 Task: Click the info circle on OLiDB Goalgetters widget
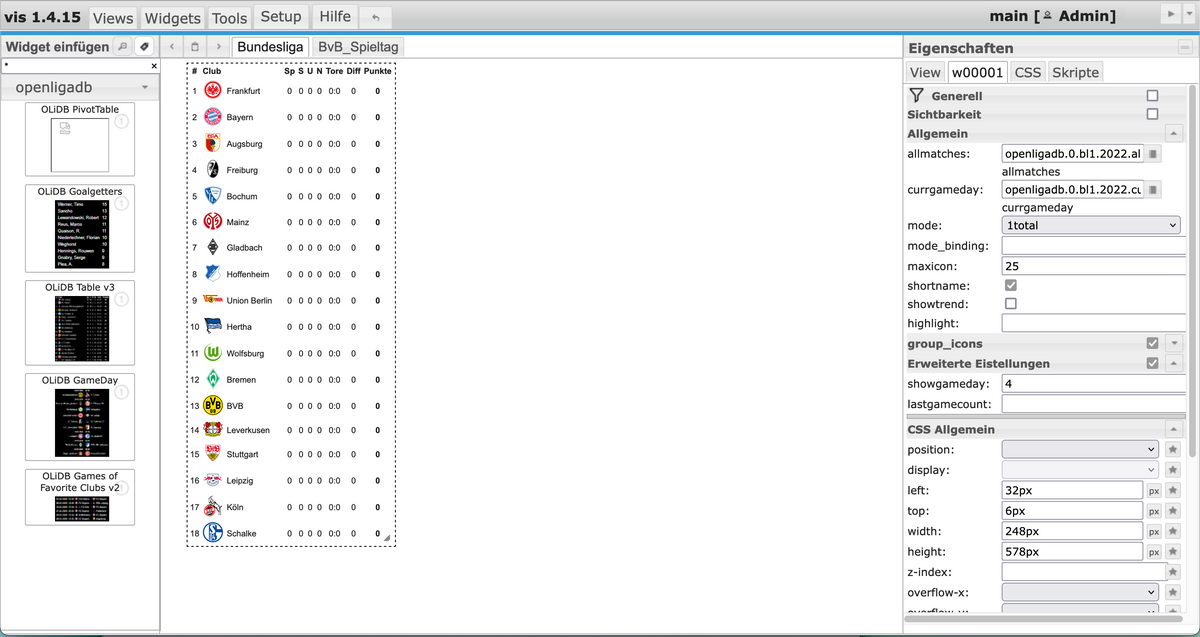(121, 203)
